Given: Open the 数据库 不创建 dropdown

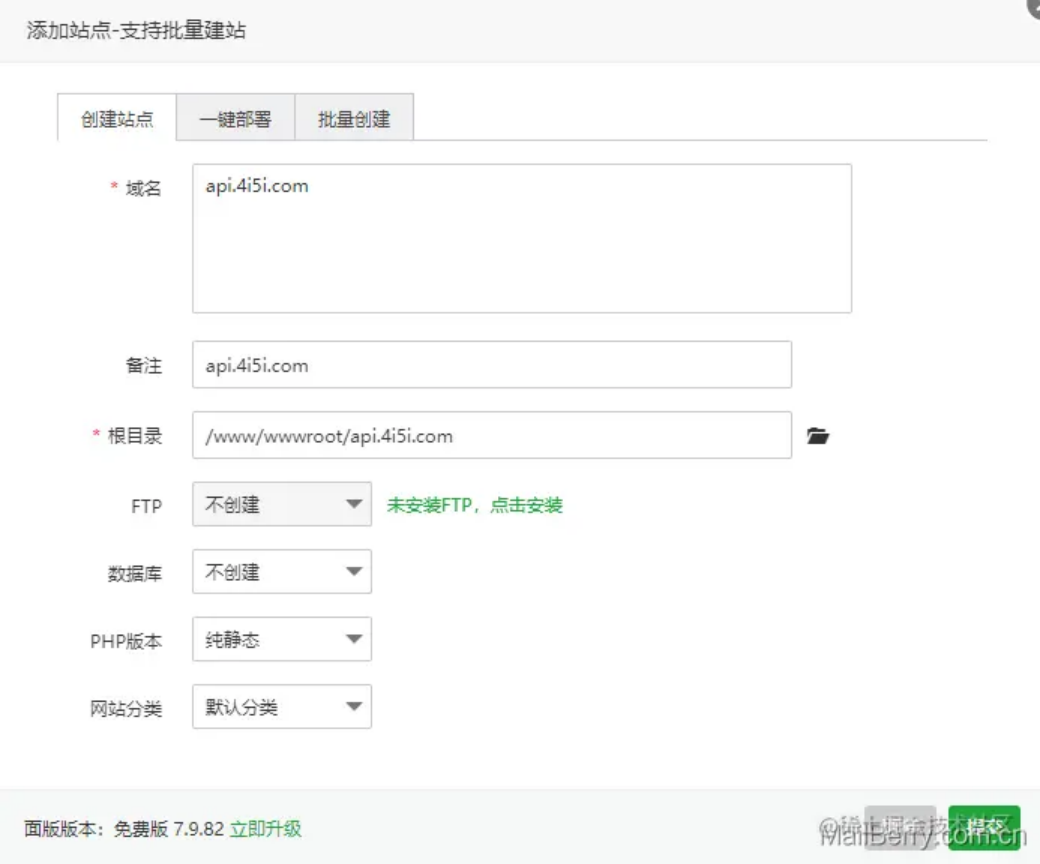Looking at the screenshot, I should tap(282, 572).
